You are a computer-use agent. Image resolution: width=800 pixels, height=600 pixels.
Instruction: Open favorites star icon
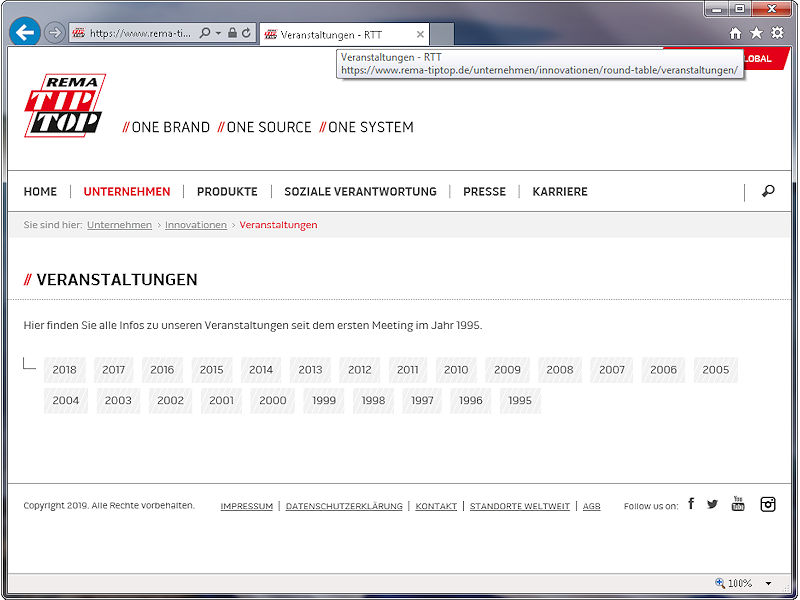(756, 33)
